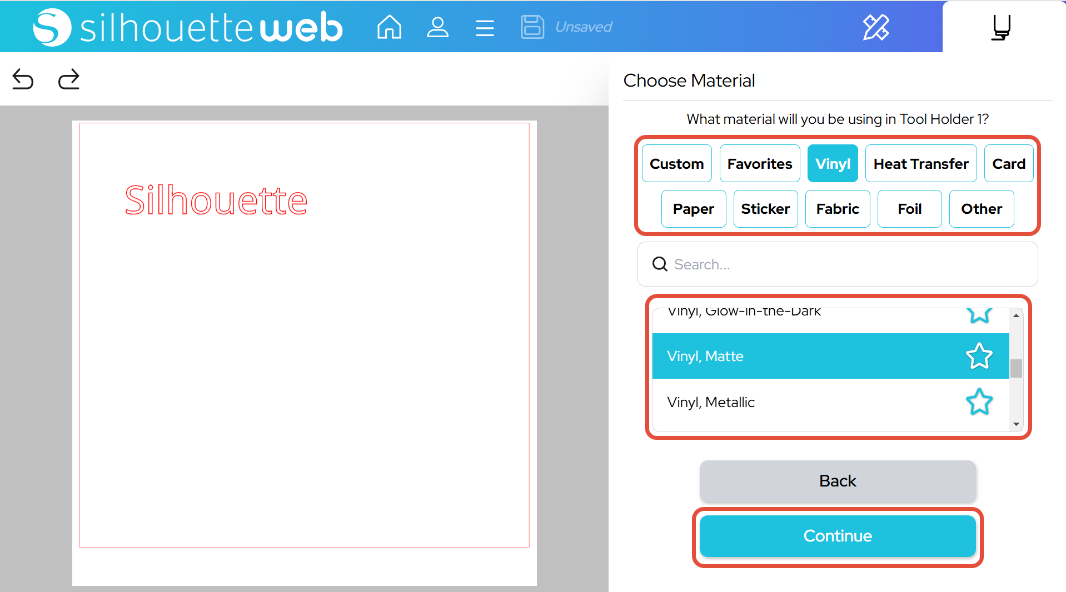Click the Continue button
This screenshot has width=1066, height=592.
pos(838,536)
